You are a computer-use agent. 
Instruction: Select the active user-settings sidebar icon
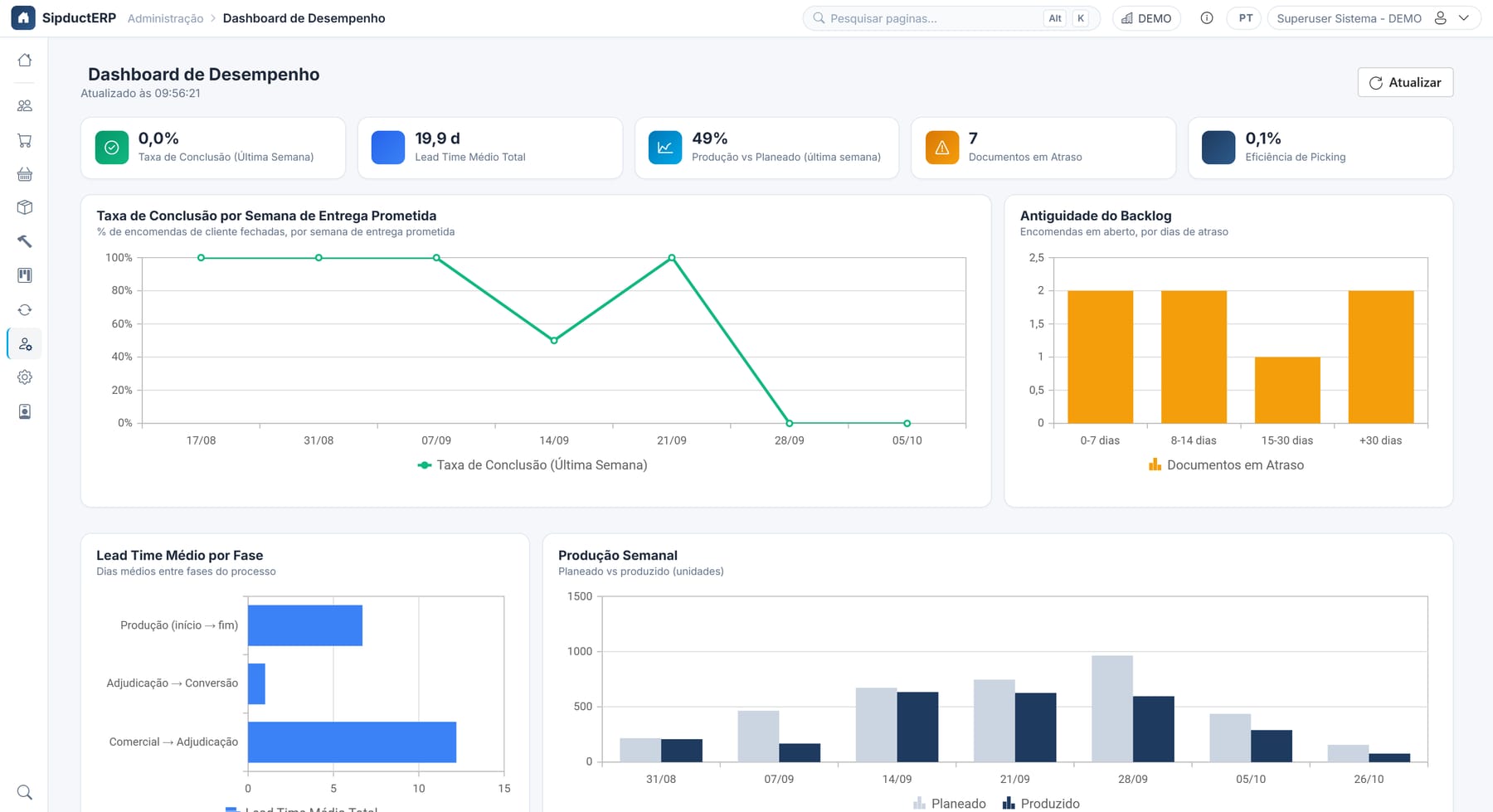pyautogui.click(x=25, y=343)
